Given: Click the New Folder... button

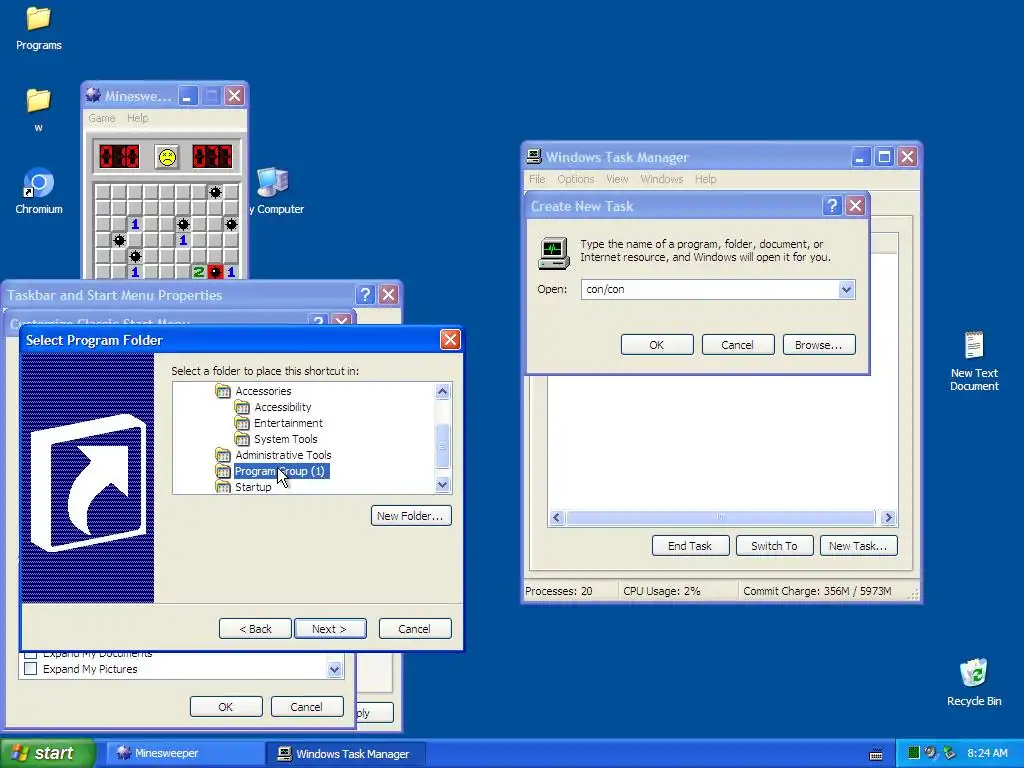Looking at the screenshot, I should (x=411, y=516).
